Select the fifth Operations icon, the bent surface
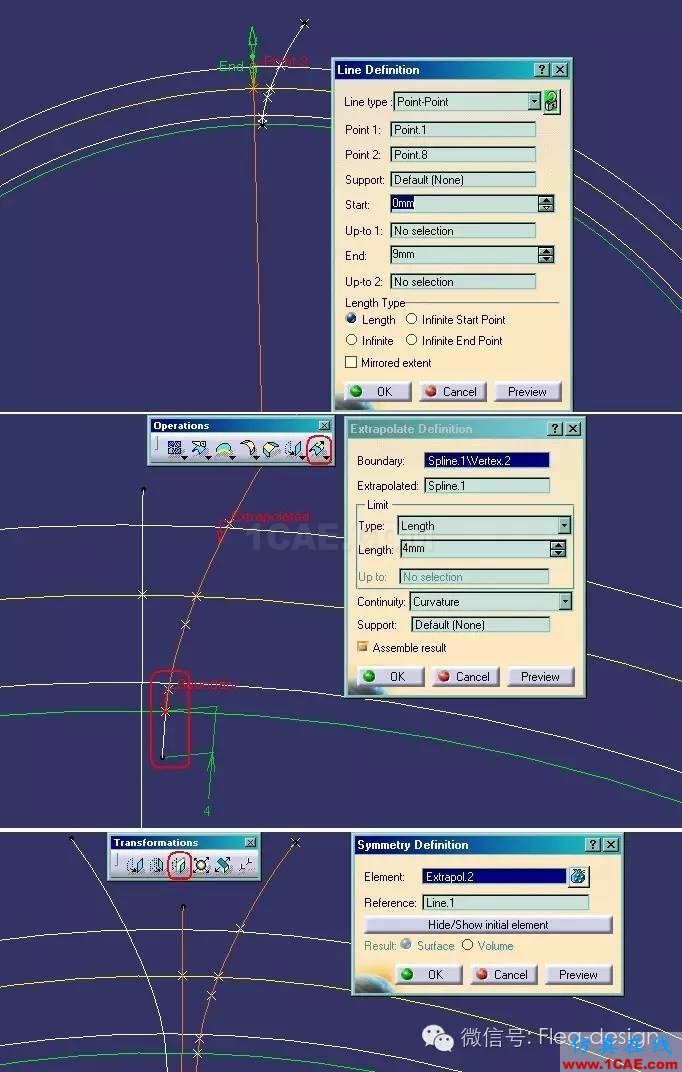Screen dimensions: 682x1072 [x=271, y=448]
